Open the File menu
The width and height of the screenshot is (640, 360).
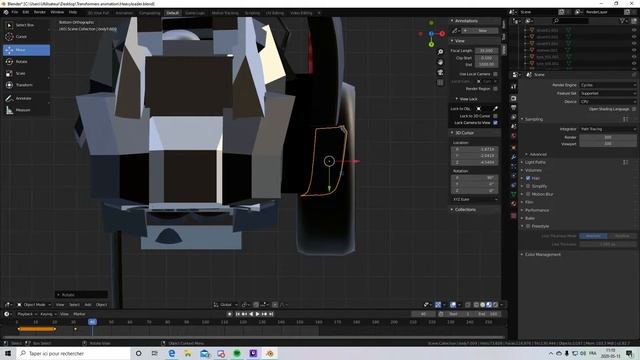click(15, 12)
